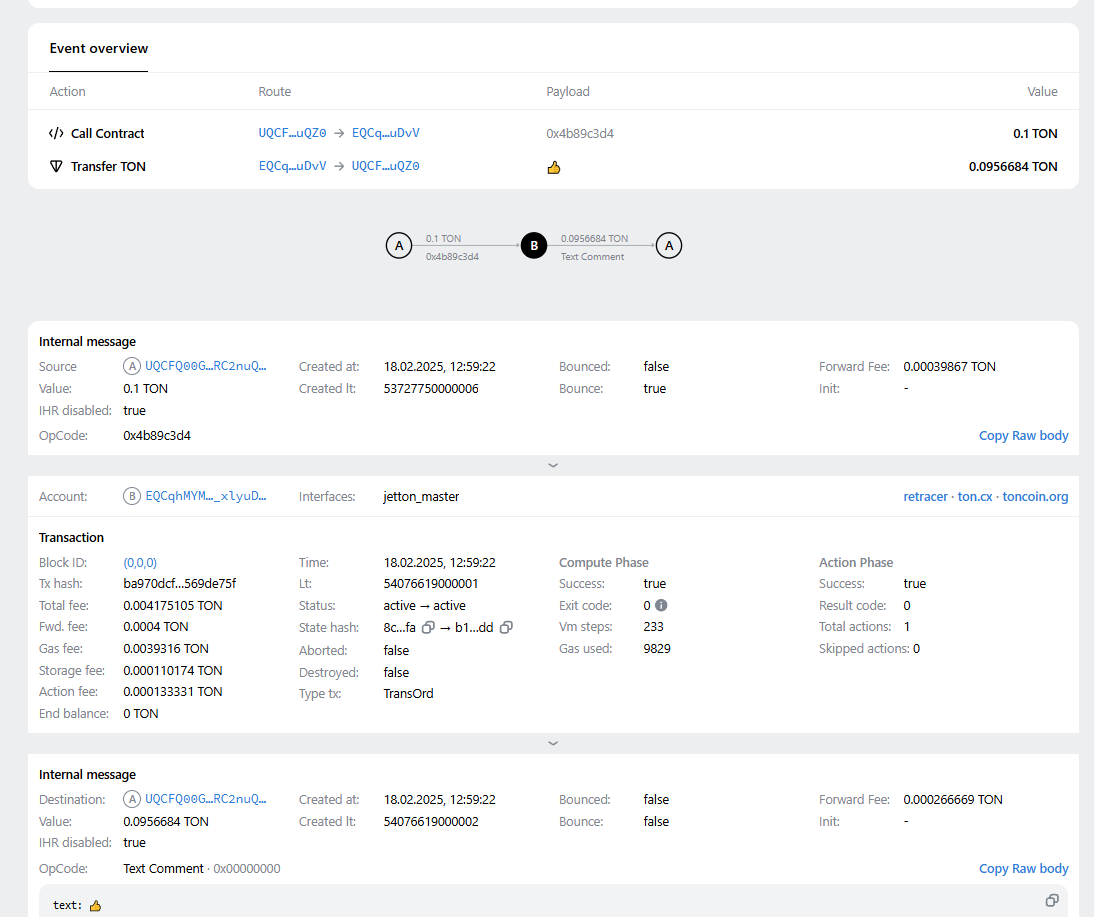The width and height of the screenshot is (1094, 917).
Task: Click the Transfer TON triangle icon
Action: click(56, 167)
